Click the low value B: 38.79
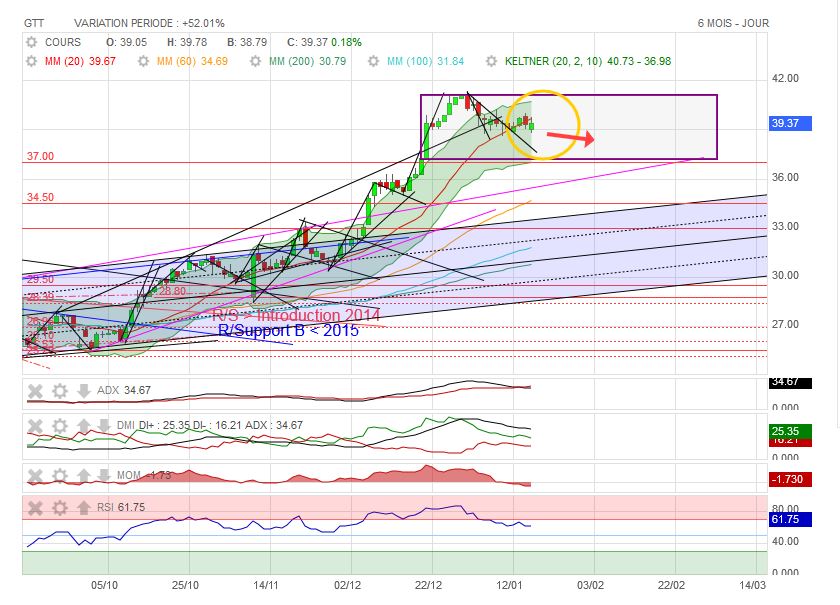840x605 pixels. [247, 42]
